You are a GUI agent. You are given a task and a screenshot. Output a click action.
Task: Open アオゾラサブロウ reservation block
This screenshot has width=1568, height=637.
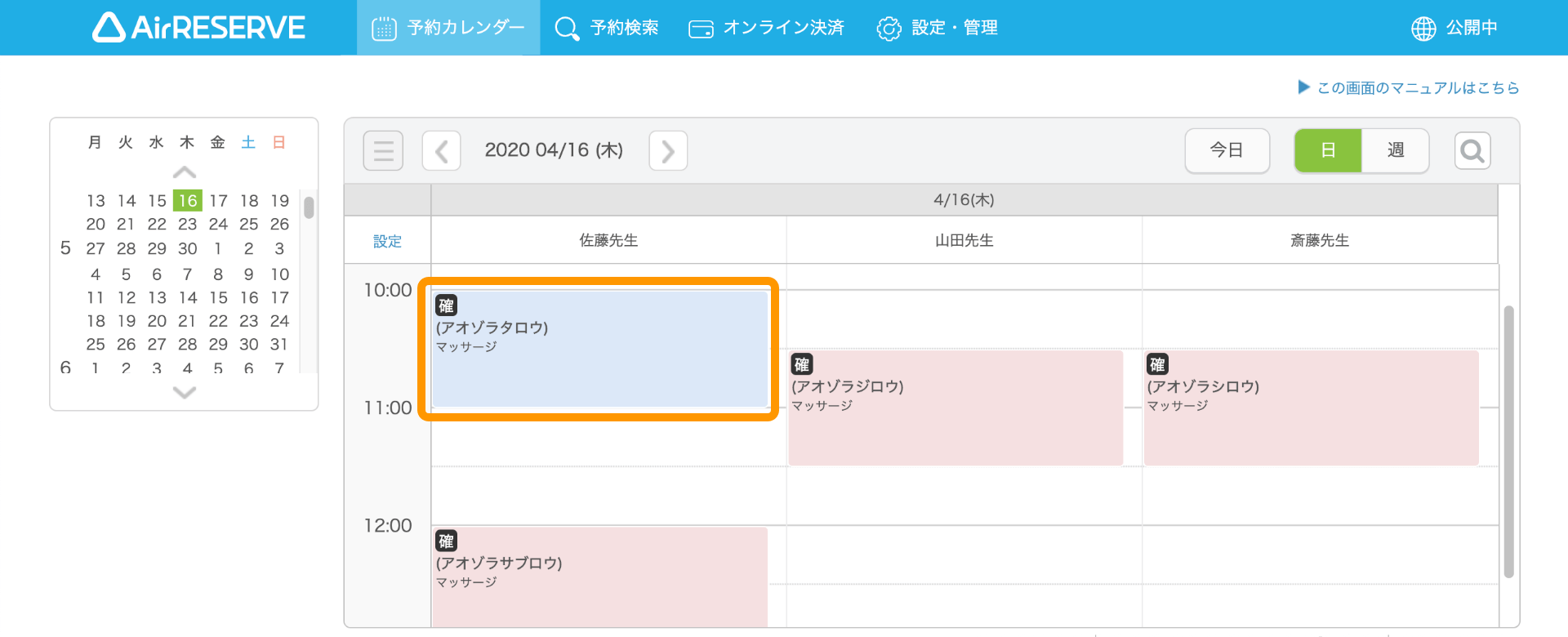(600, 577)
